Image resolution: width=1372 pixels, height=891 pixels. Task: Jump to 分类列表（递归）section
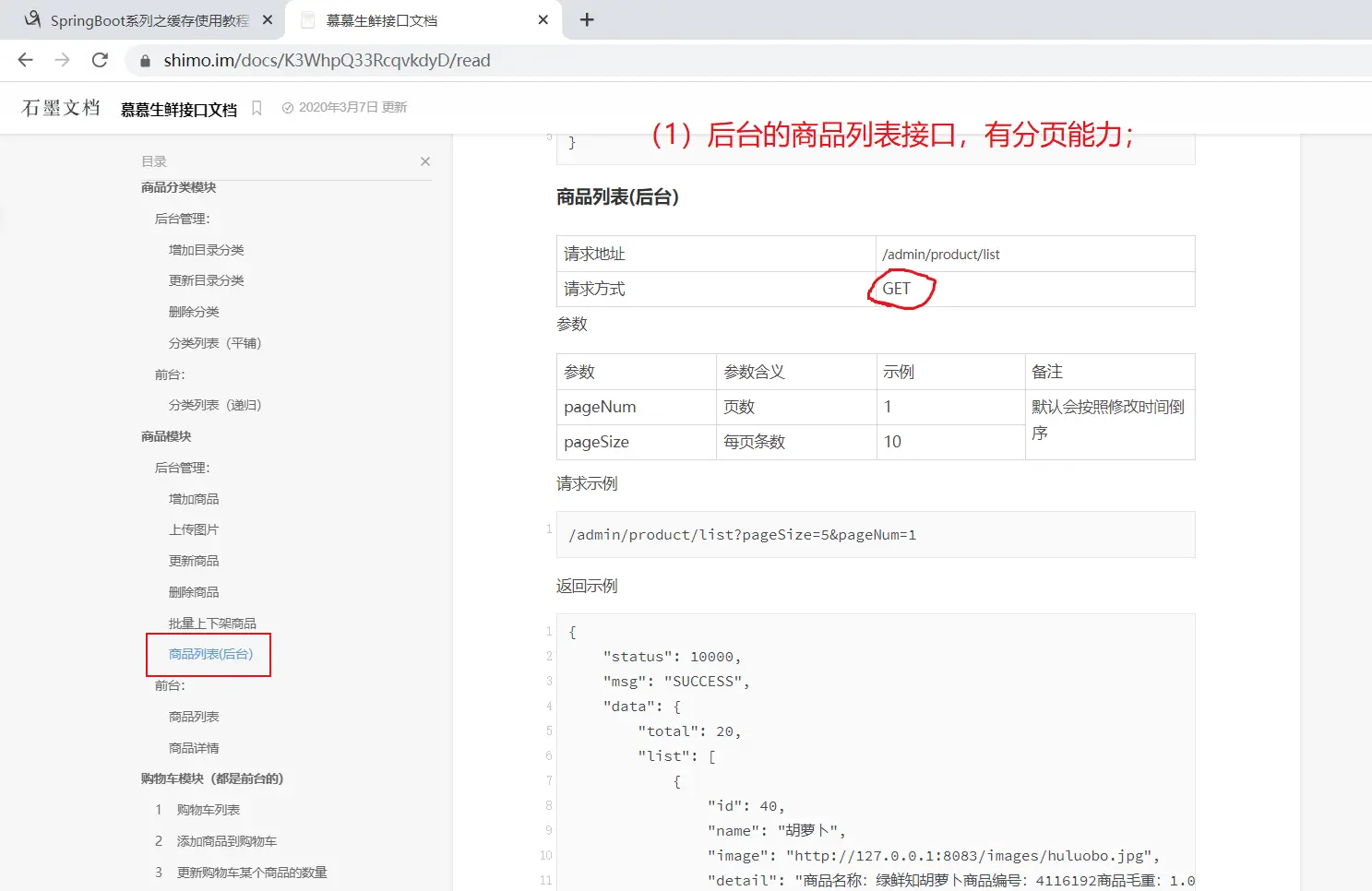click(x=215, y=405)
